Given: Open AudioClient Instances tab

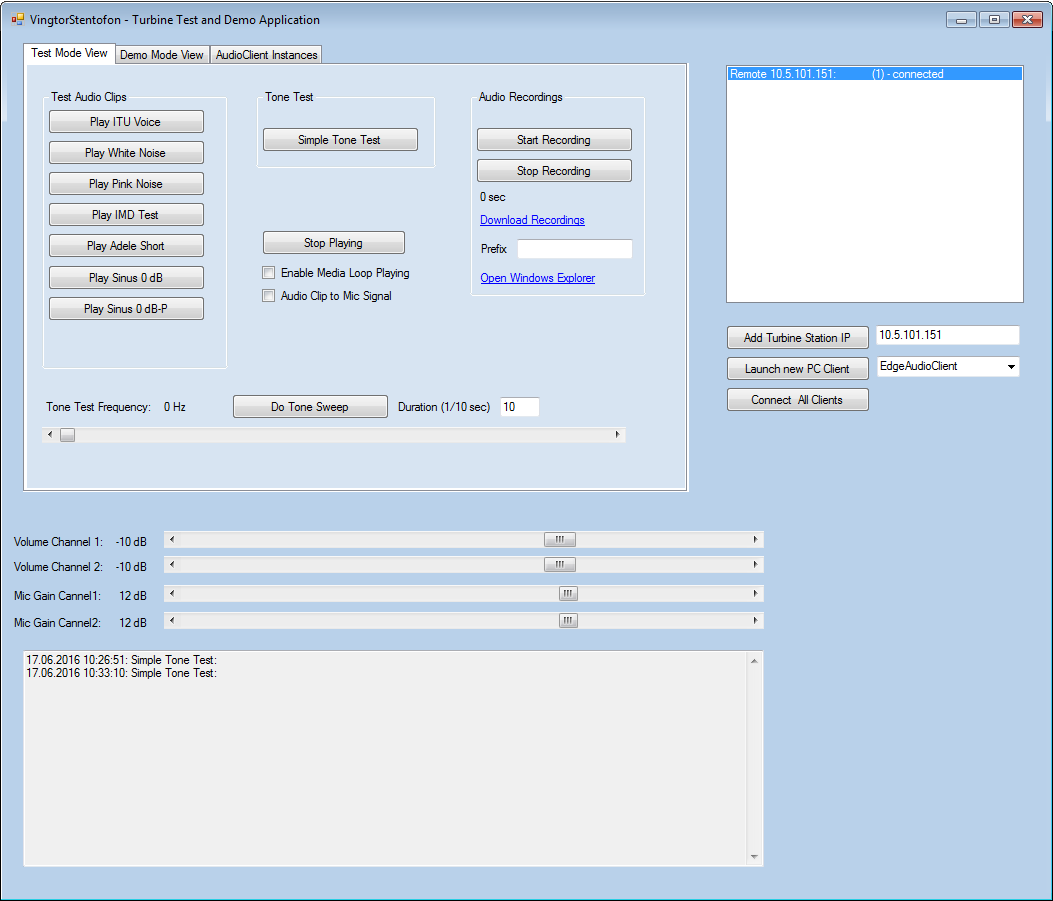Looking at the screenshot, I should pyautogui.click(x=266, y=55).
